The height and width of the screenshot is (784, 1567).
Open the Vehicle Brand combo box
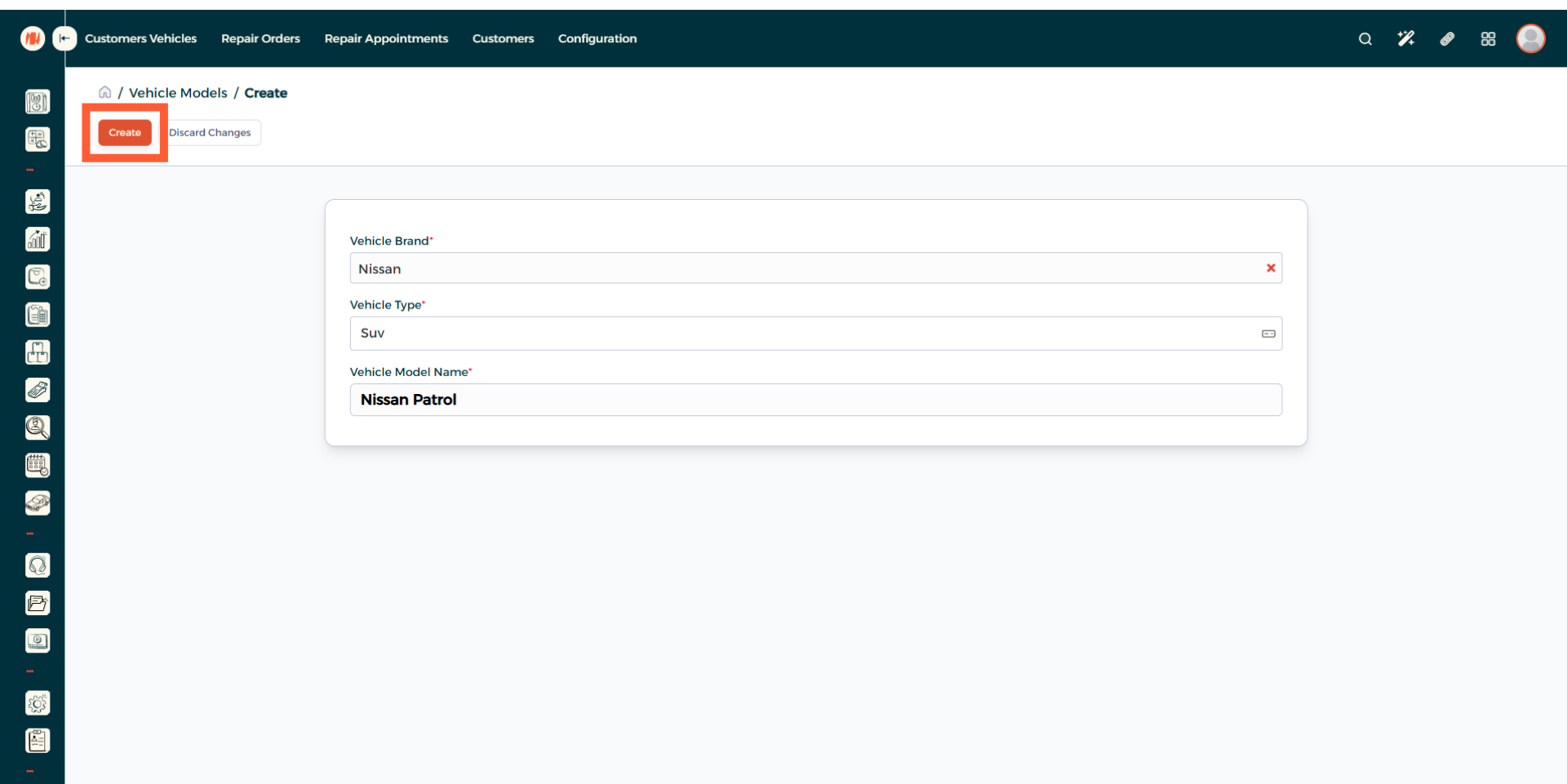coord(808,268)
